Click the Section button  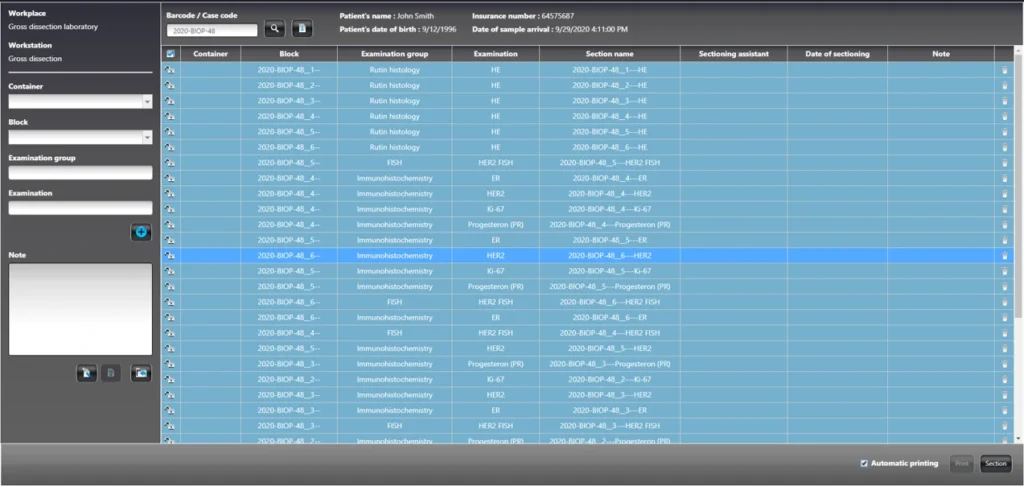tap(996, 464)
